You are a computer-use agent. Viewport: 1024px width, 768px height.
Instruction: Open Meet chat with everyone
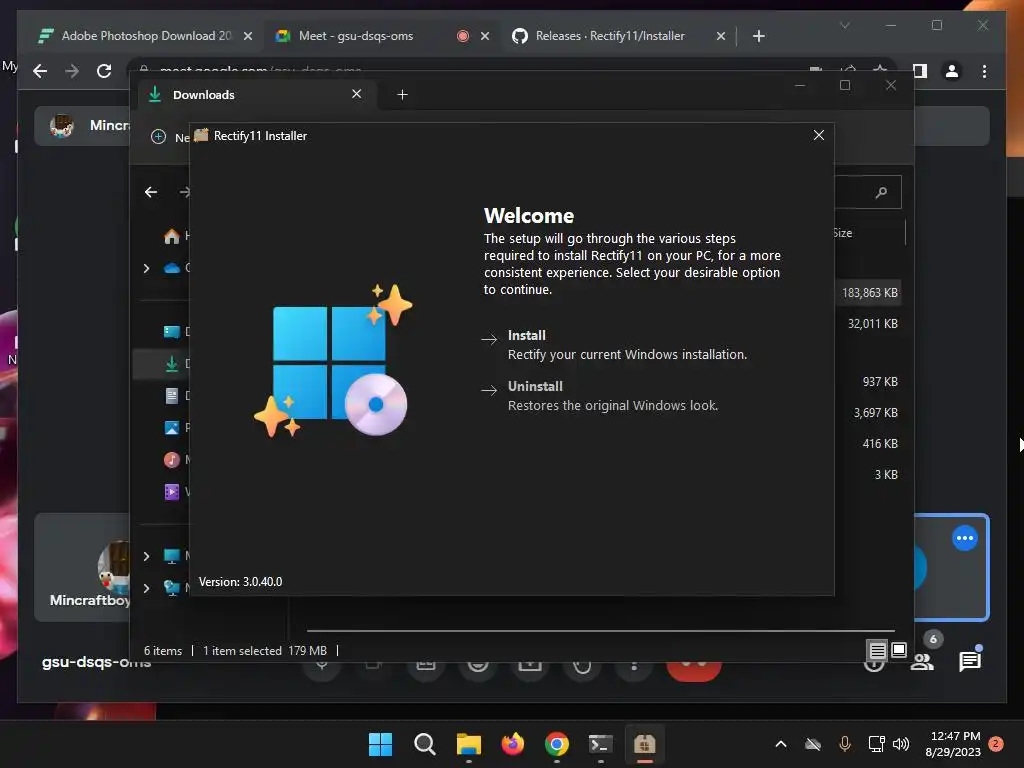(970, 661)
